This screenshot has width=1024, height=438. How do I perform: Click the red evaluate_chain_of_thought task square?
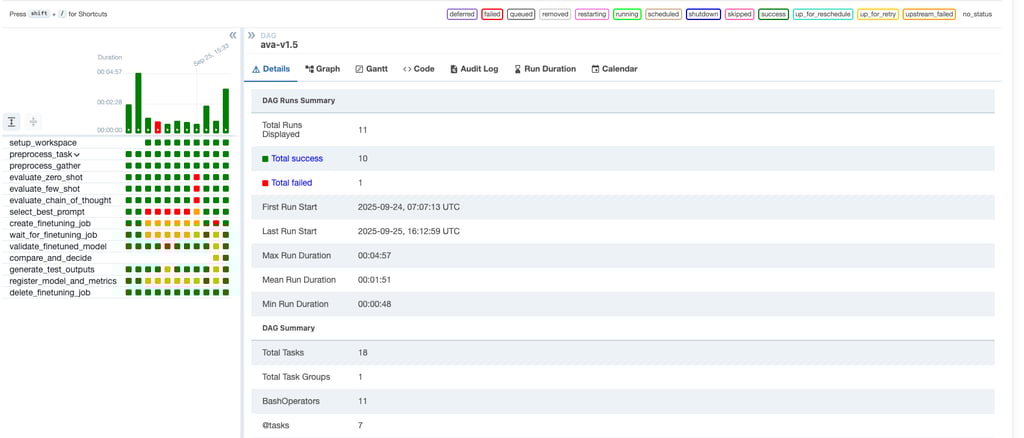click(197, 200)
